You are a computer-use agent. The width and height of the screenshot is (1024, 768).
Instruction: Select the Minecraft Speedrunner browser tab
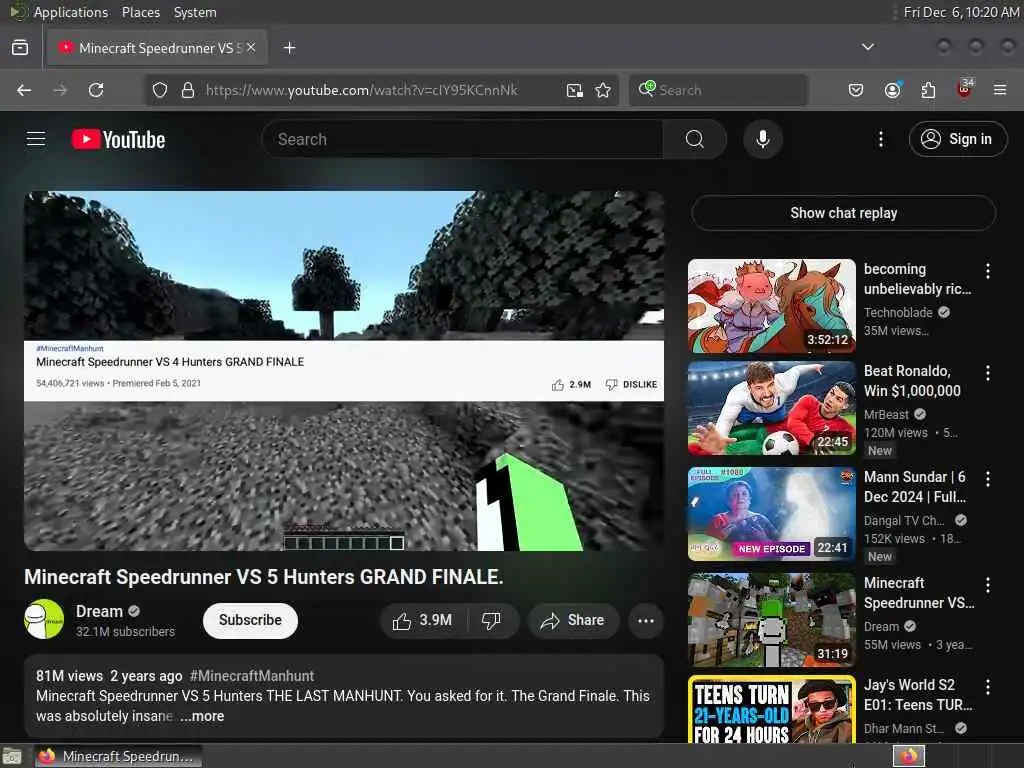[x=157, y=48]
